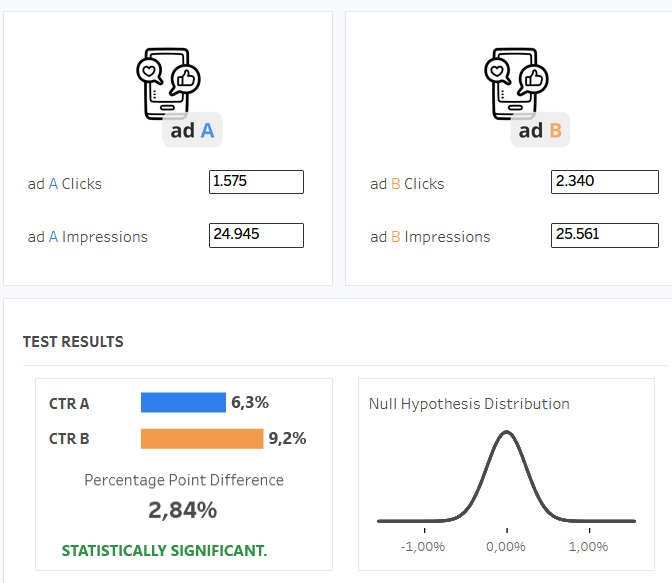Click the 2,84% percentage point difference value
This screenshot has width=672, height=583.
[183, 510]
